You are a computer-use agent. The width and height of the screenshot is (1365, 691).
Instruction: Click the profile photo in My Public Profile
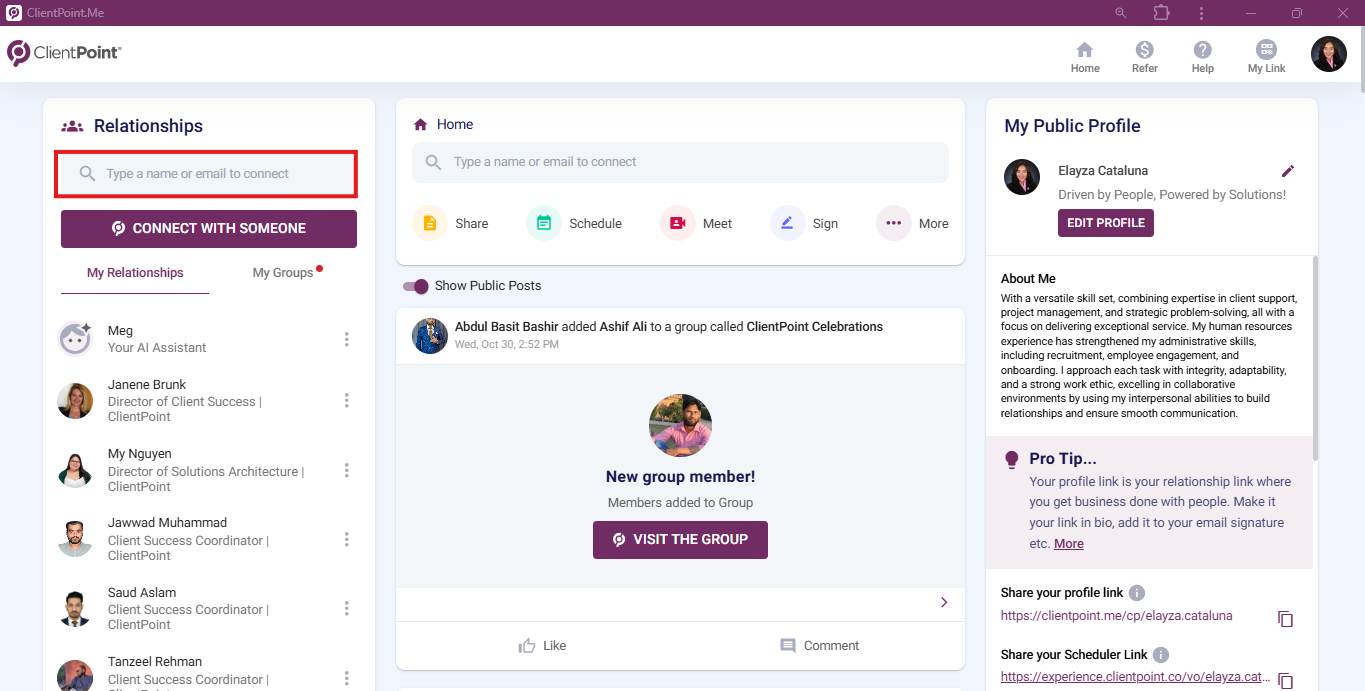tap(1022, 177)
